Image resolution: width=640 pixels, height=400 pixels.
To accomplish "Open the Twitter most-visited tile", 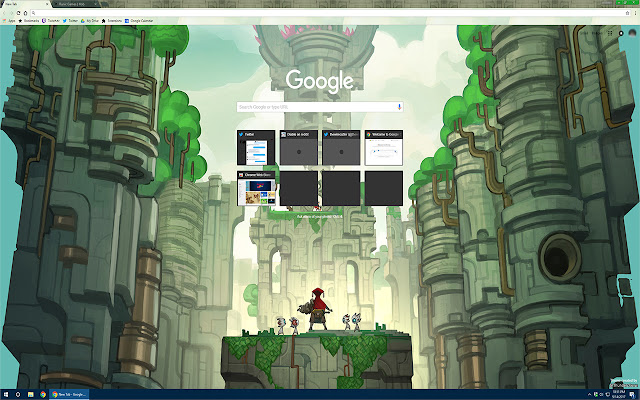I will (x=256, y=148).
